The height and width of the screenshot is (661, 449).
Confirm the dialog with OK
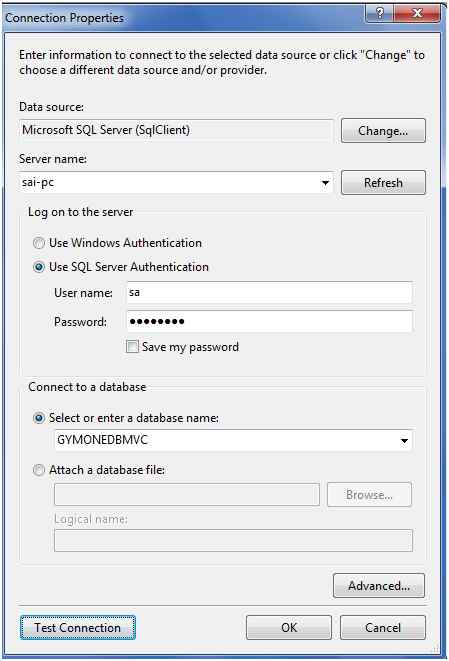point(289,628)
